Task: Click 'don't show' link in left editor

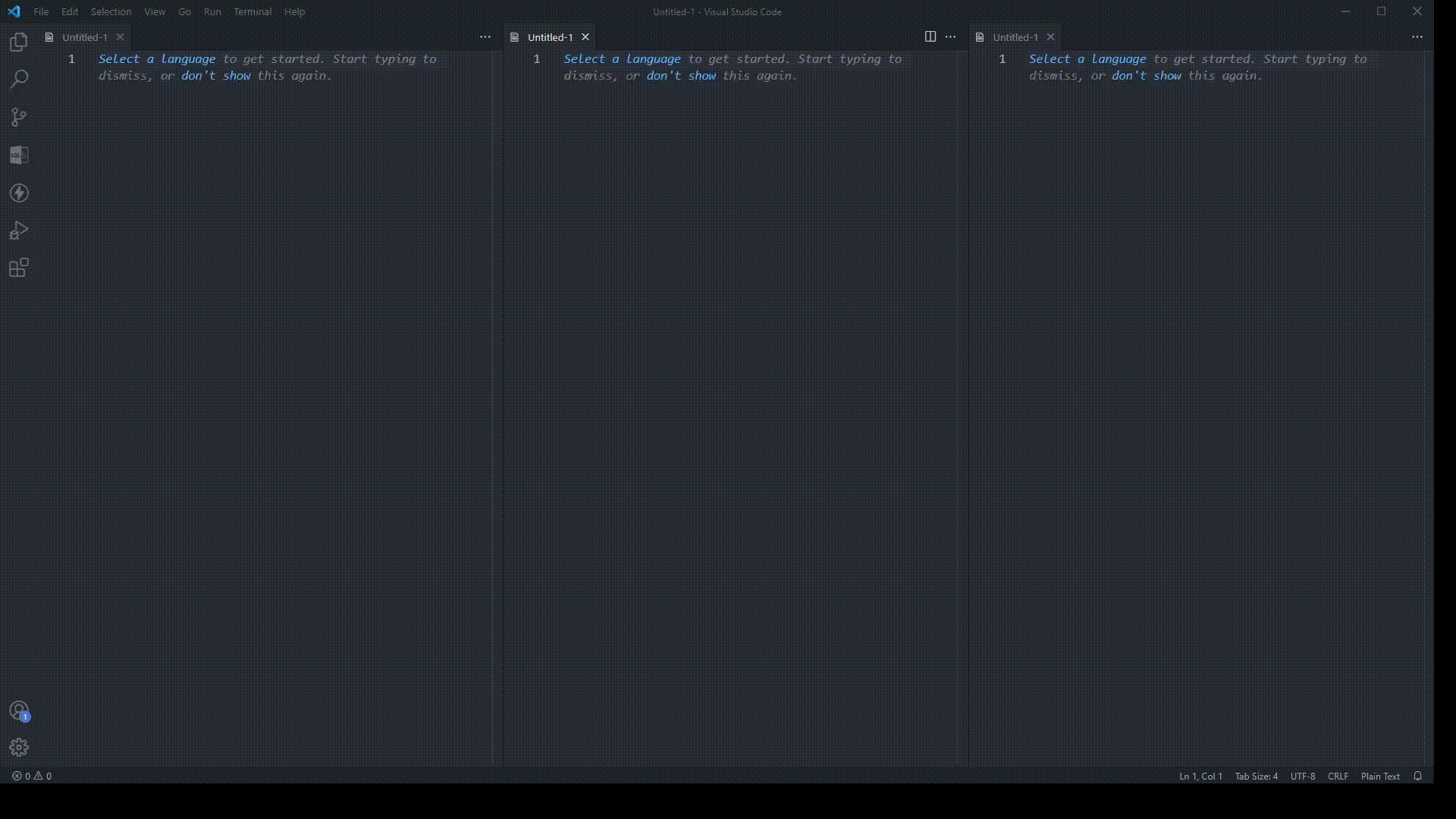Action: tap(216, 76)
